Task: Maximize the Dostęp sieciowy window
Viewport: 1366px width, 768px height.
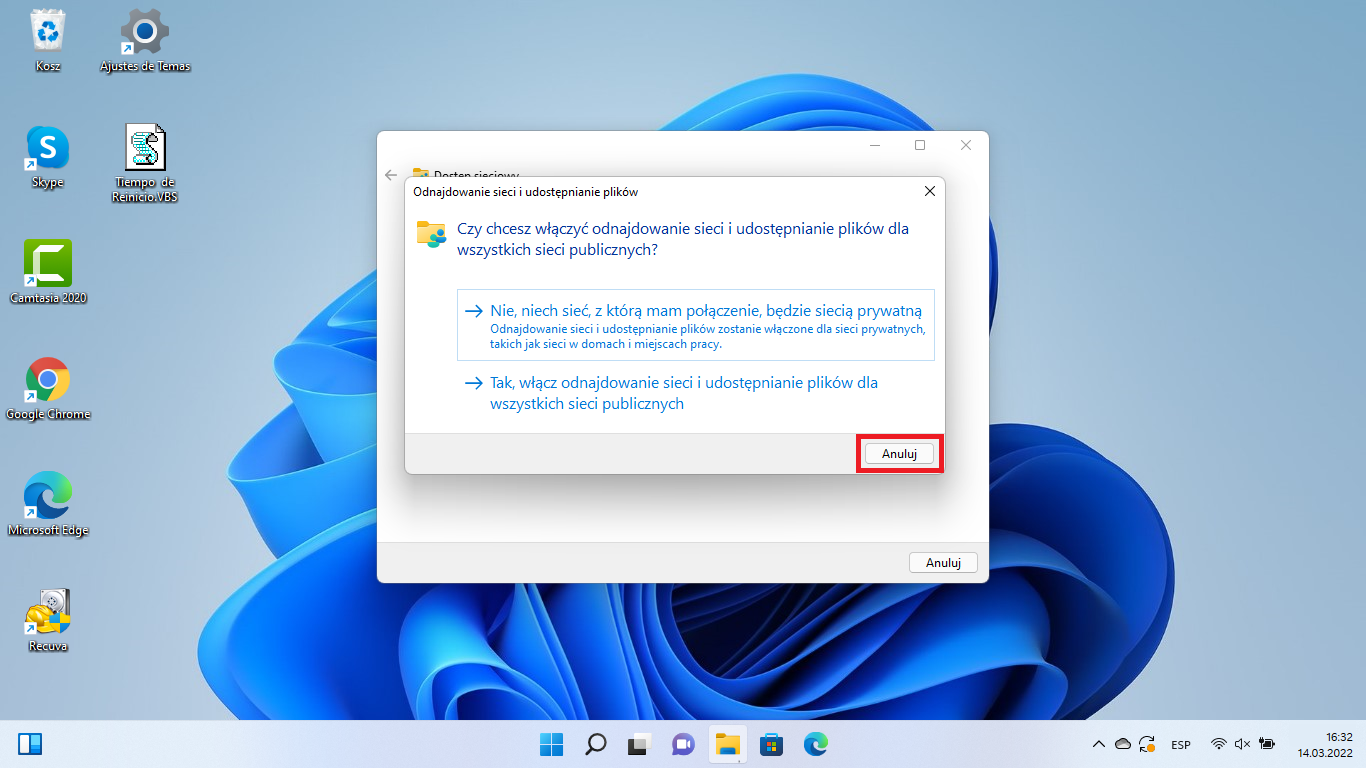Action: click(x=920, y=145)
